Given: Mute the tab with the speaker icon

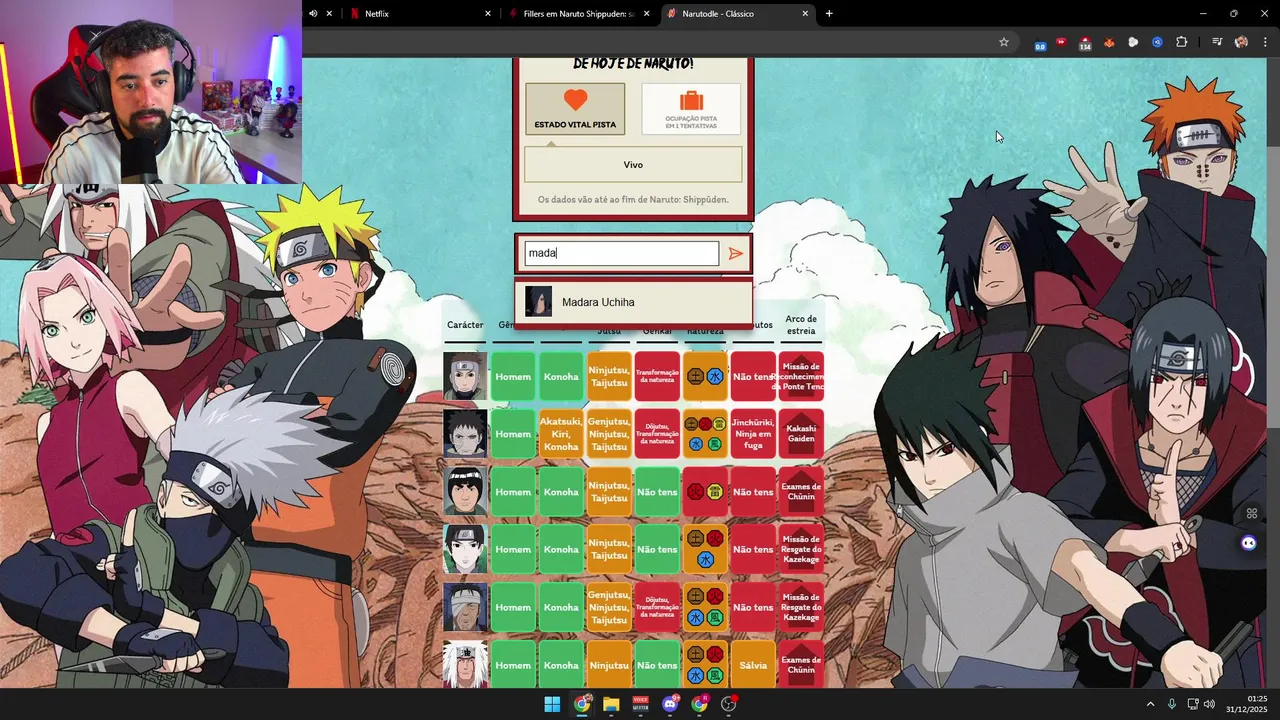Looking at the screenshot, I should pyautogui.click(x=313, y=14).
